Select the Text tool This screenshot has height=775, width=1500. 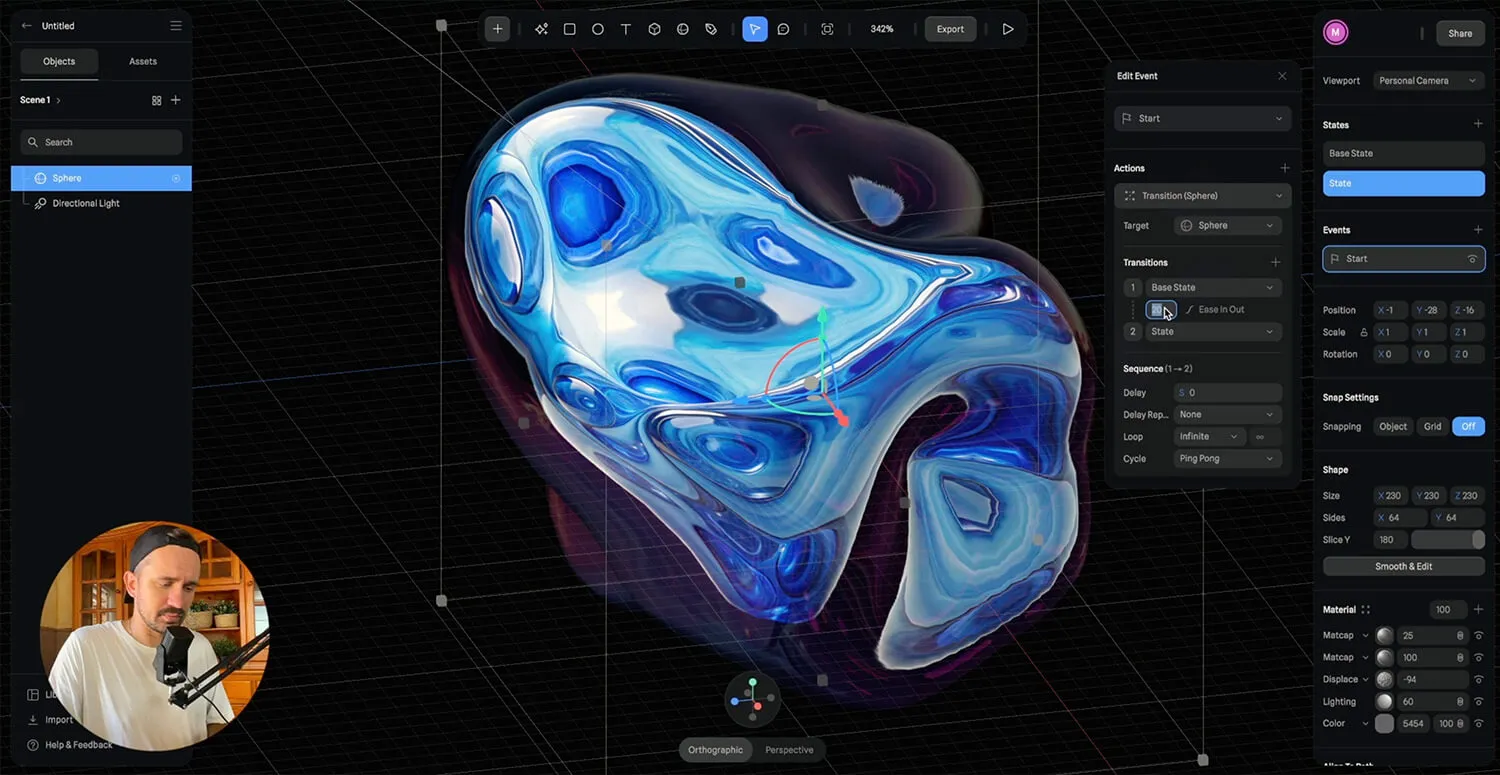[x=626, y=29]
